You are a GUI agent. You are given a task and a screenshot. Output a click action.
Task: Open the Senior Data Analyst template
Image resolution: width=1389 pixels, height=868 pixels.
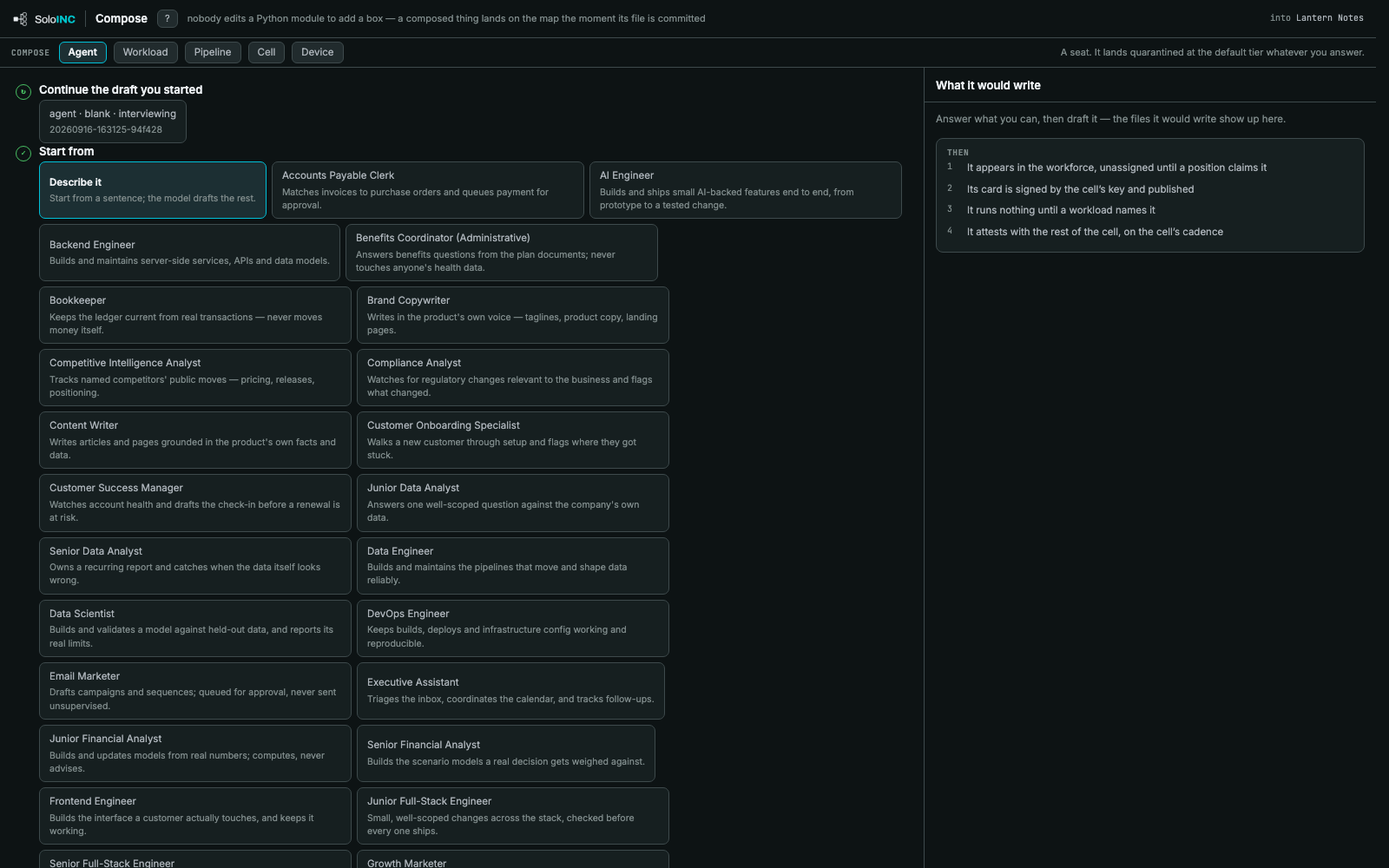(195, 566)
